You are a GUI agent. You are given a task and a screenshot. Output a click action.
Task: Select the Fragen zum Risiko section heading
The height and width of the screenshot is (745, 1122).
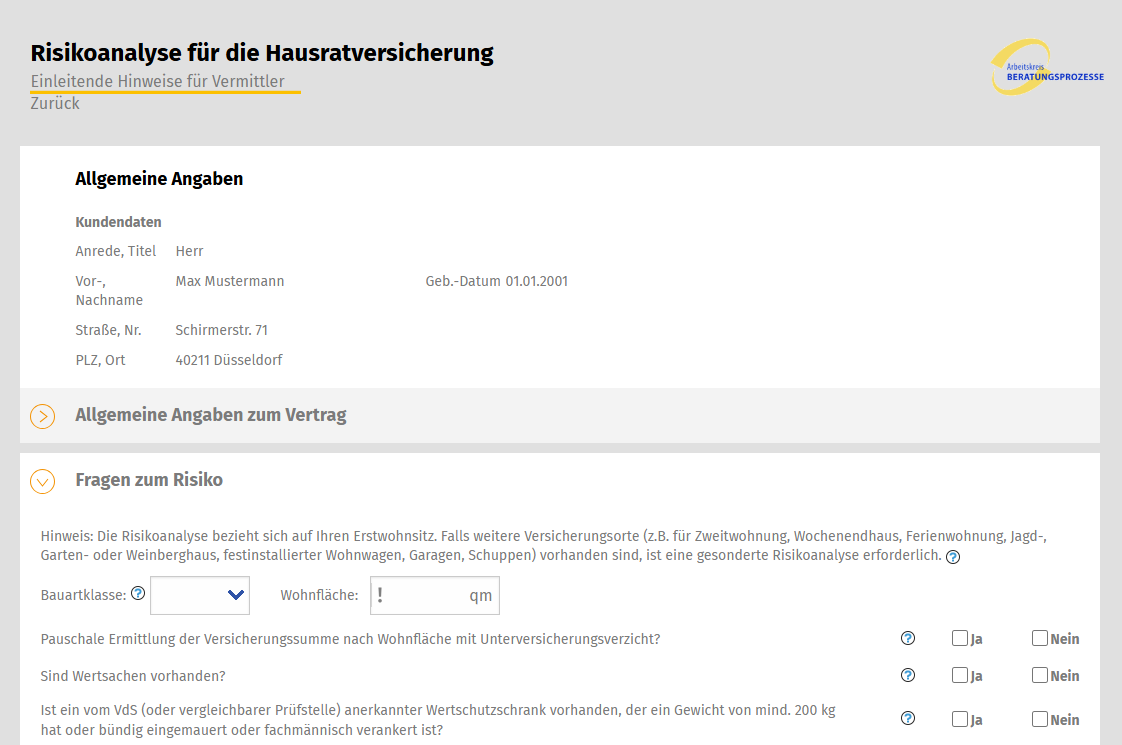[x=148, y=479]
